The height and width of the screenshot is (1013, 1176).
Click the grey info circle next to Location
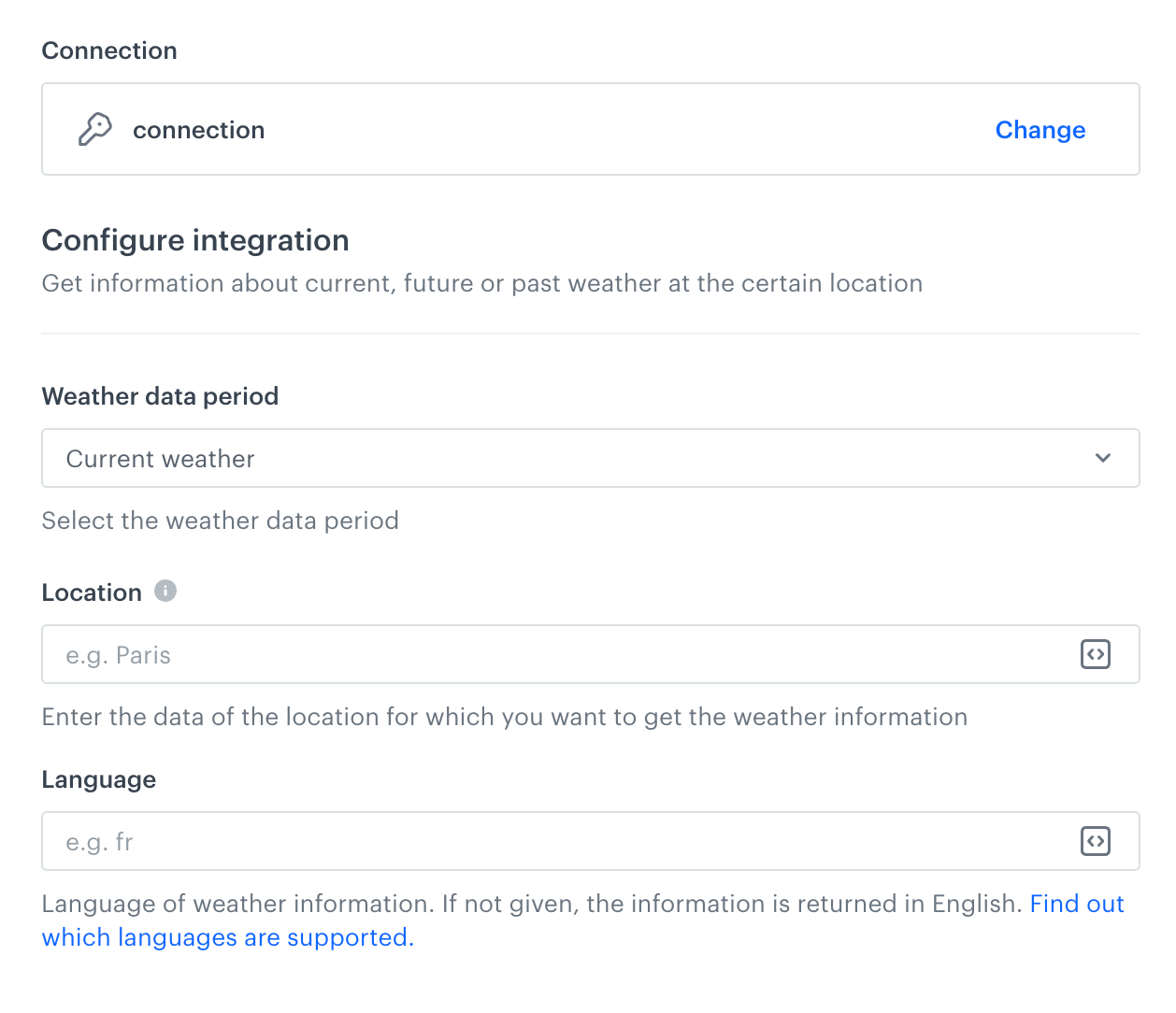(x=165, y=591)
